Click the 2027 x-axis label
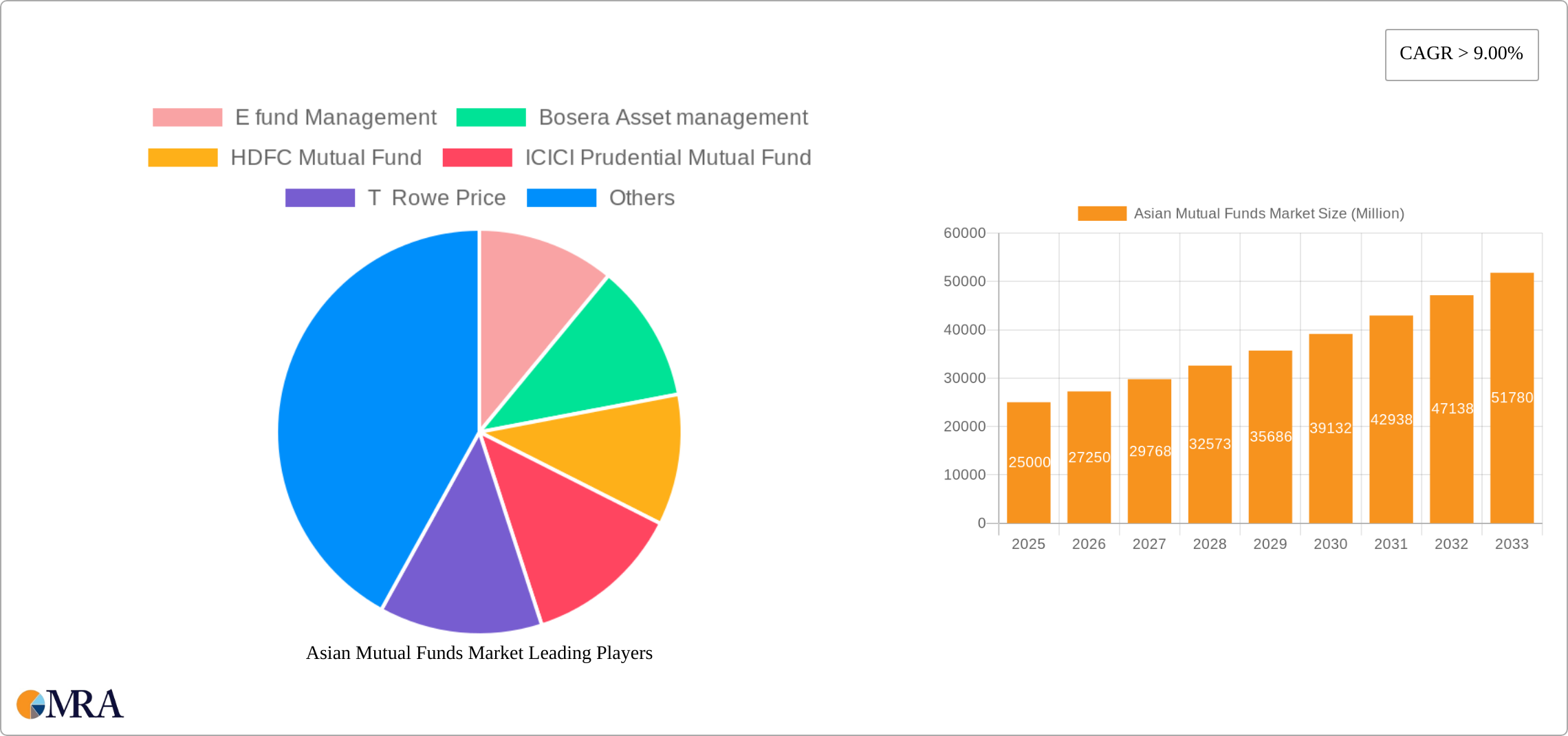Image resolution: width=1568 pixels, height=736 pixels. [x=1149, y=544]
